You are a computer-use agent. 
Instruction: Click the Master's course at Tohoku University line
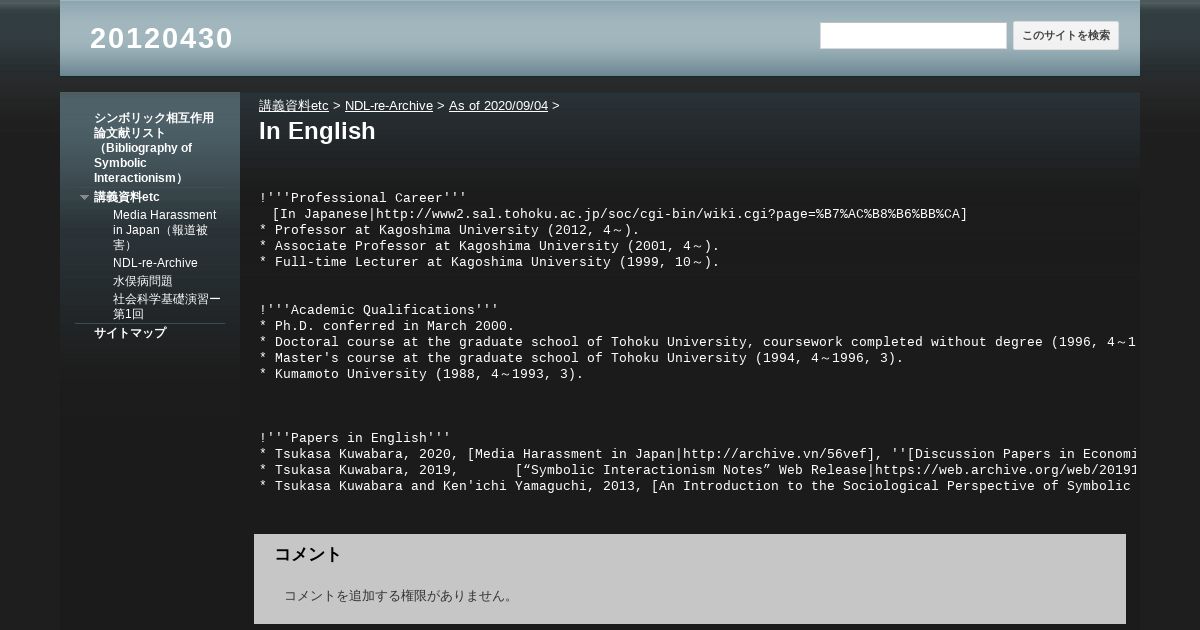(x=581, y=358)
